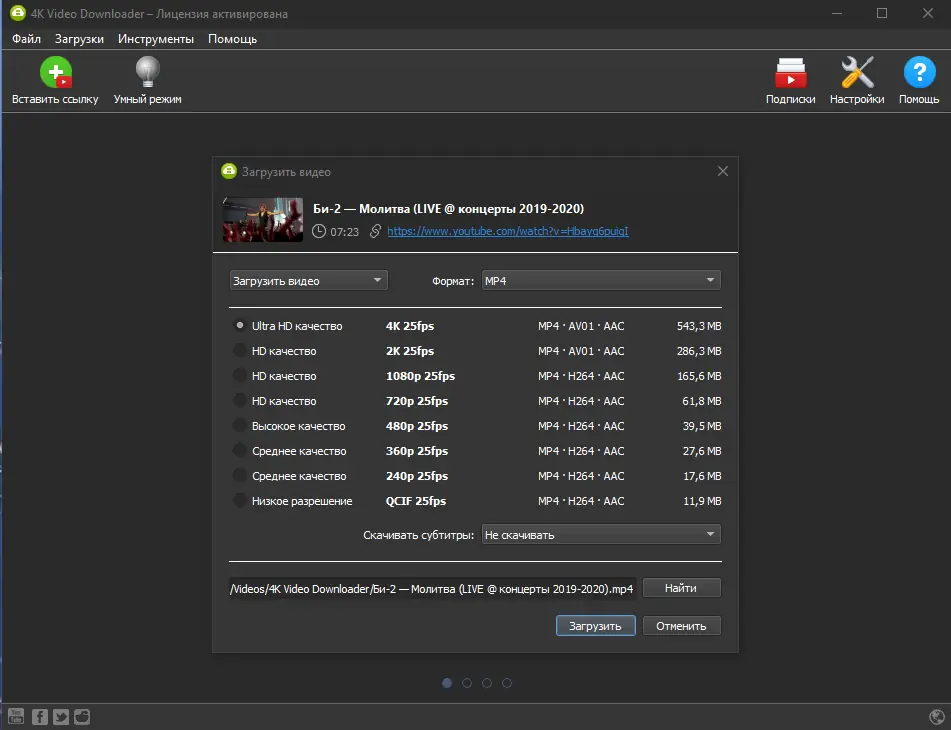Click MP4 · AV01 · AAC in 4K row

pos(581,326)
